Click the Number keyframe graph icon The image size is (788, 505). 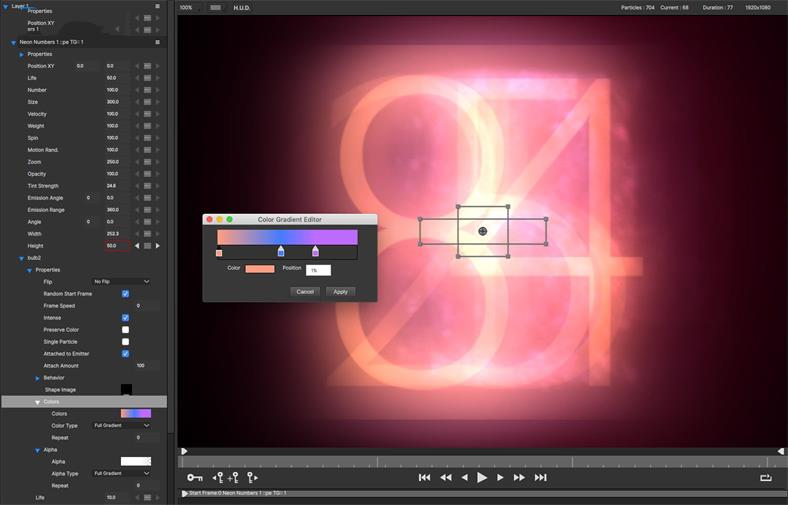coord(147,90)
